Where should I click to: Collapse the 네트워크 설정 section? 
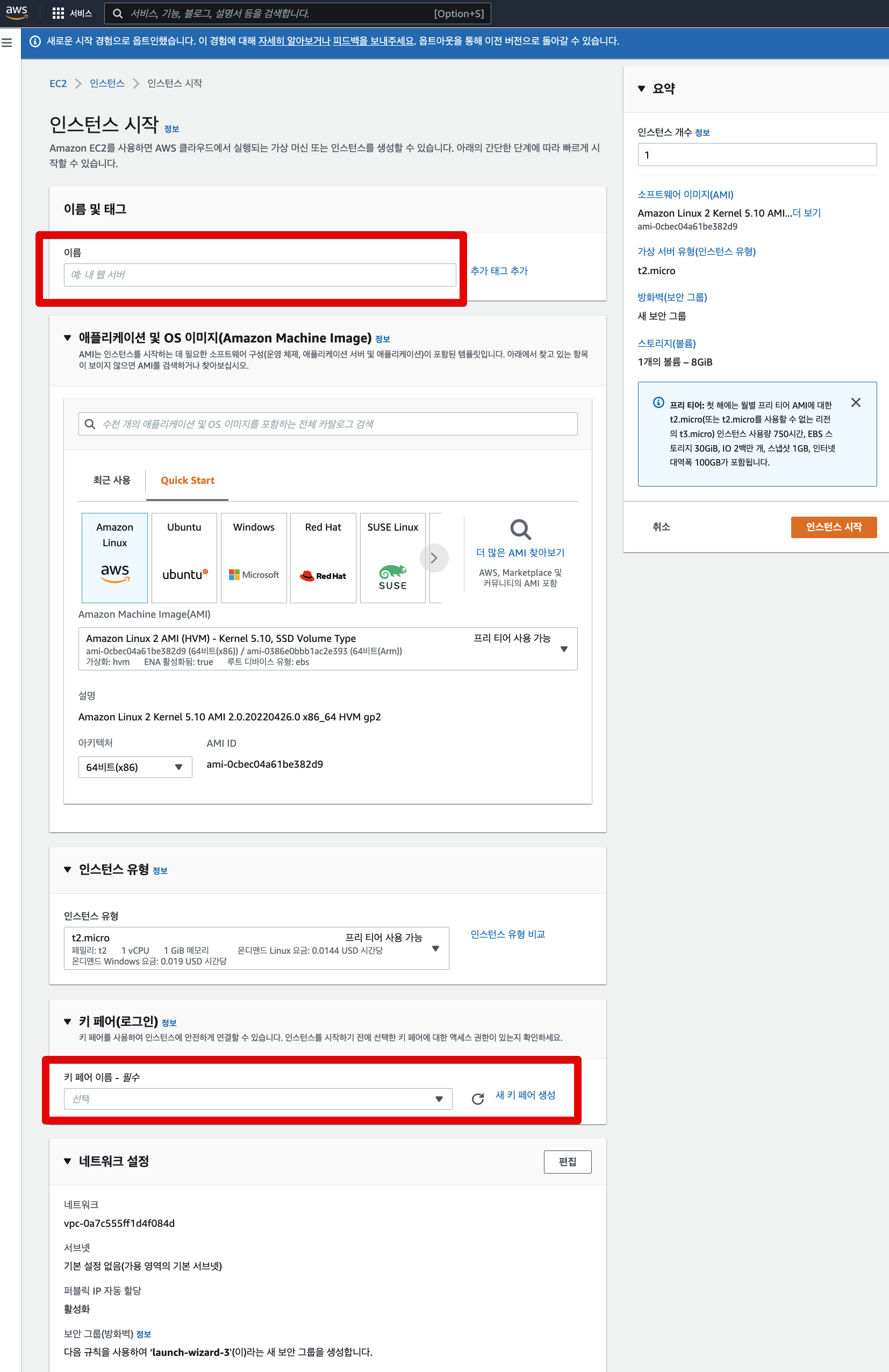coord(67,1161)
